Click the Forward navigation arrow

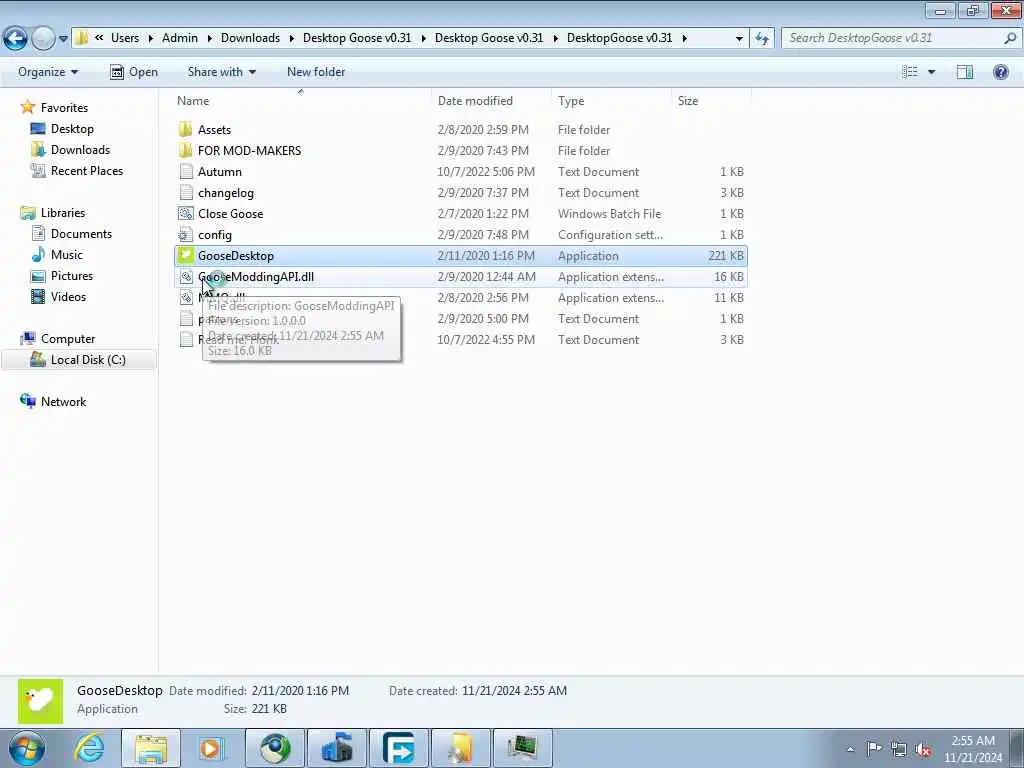[43, 38]
